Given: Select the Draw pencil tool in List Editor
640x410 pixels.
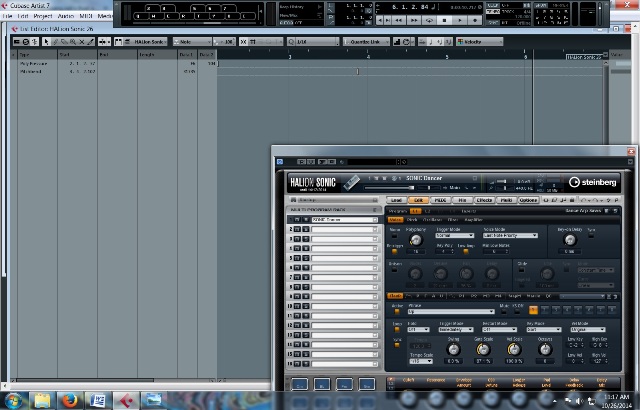Looking at the screenshot, I should click(x=55, y=42).
